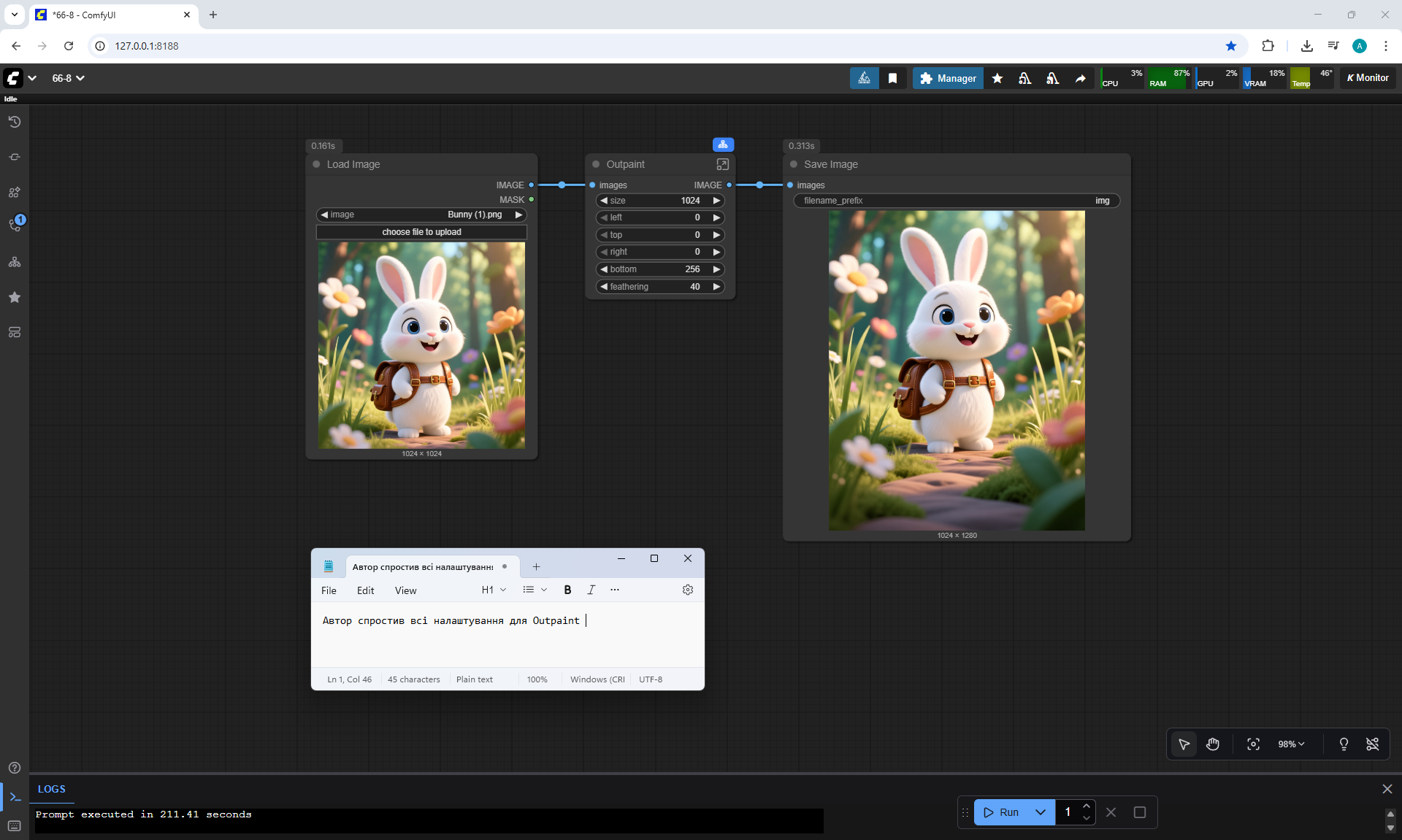Screen dimensions: 1402x840
Task: Click the bookmark icon in top toolbar
Action: pos(892,78)
